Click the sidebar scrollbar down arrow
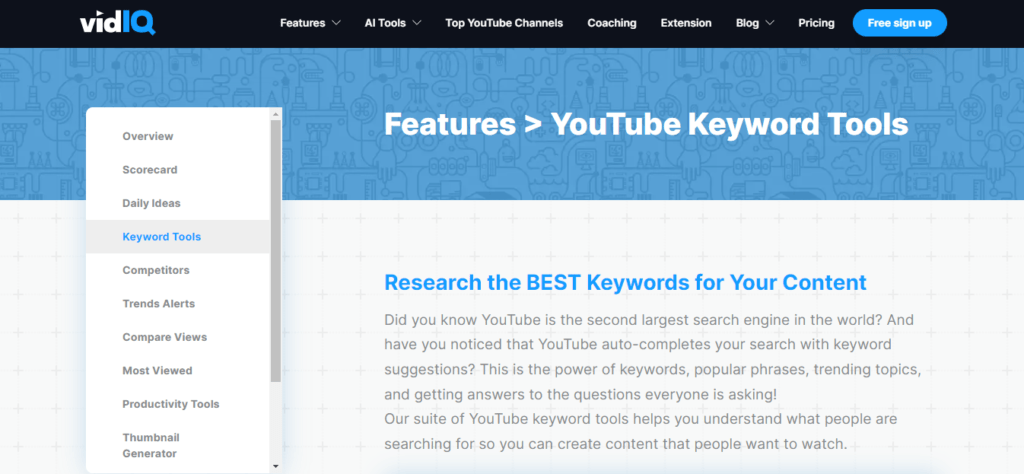 pyautogui.click(x=275, y=466)
